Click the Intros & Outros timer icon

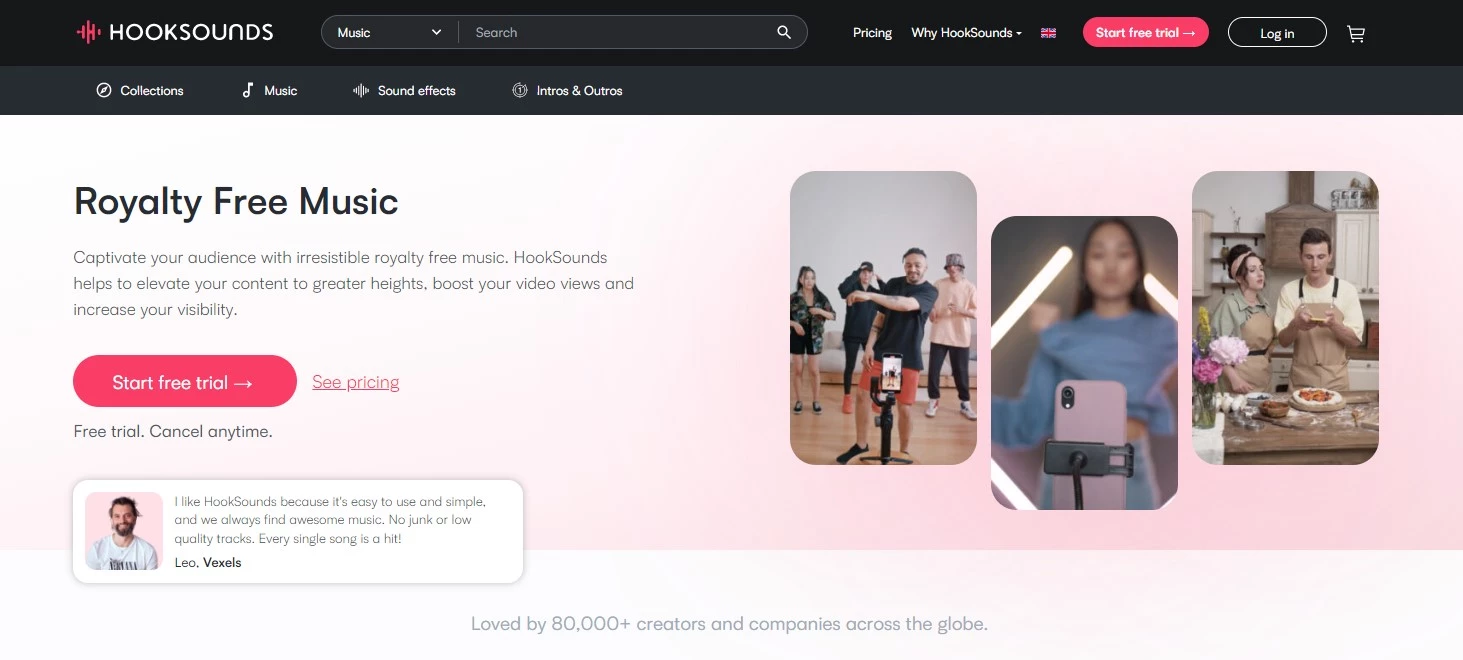[x=520, y=91]
